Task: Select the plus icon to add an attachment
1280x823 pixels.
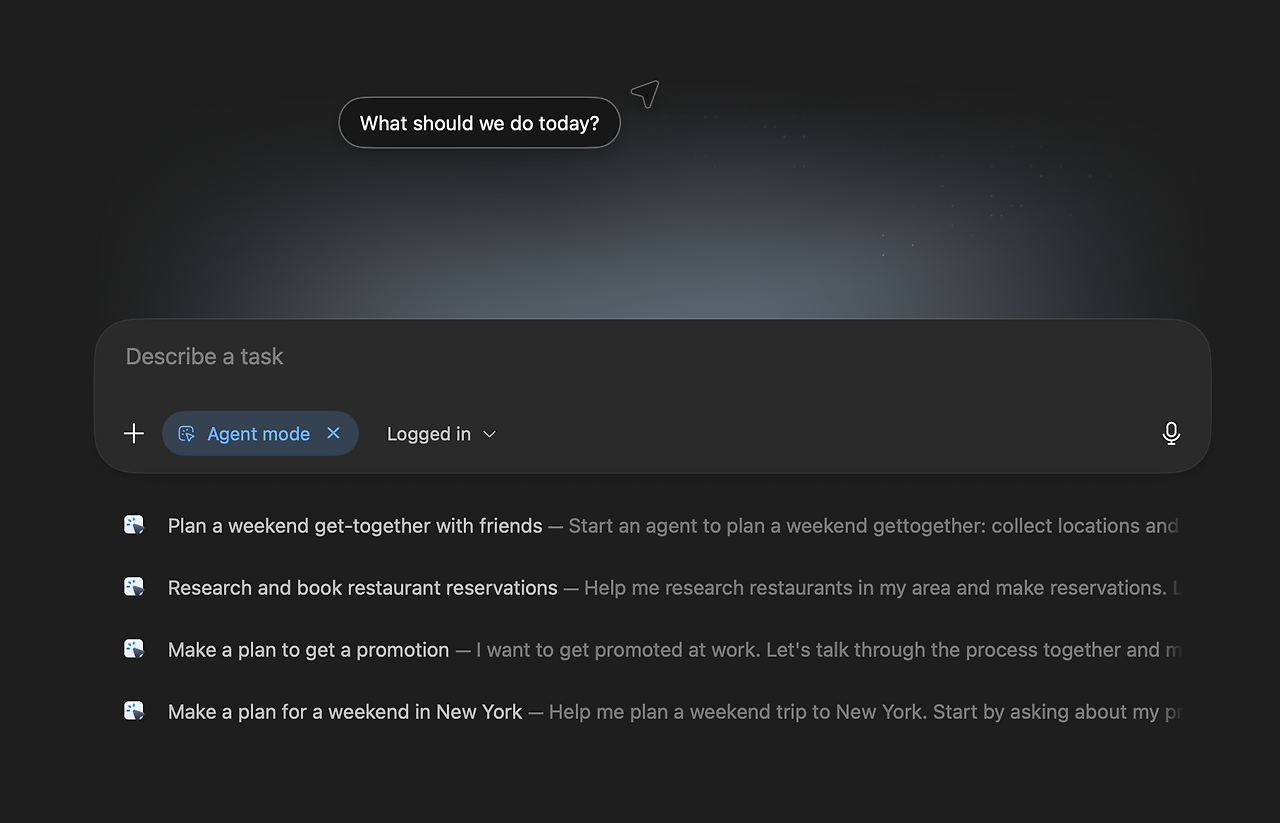Action: click(133, 433)
